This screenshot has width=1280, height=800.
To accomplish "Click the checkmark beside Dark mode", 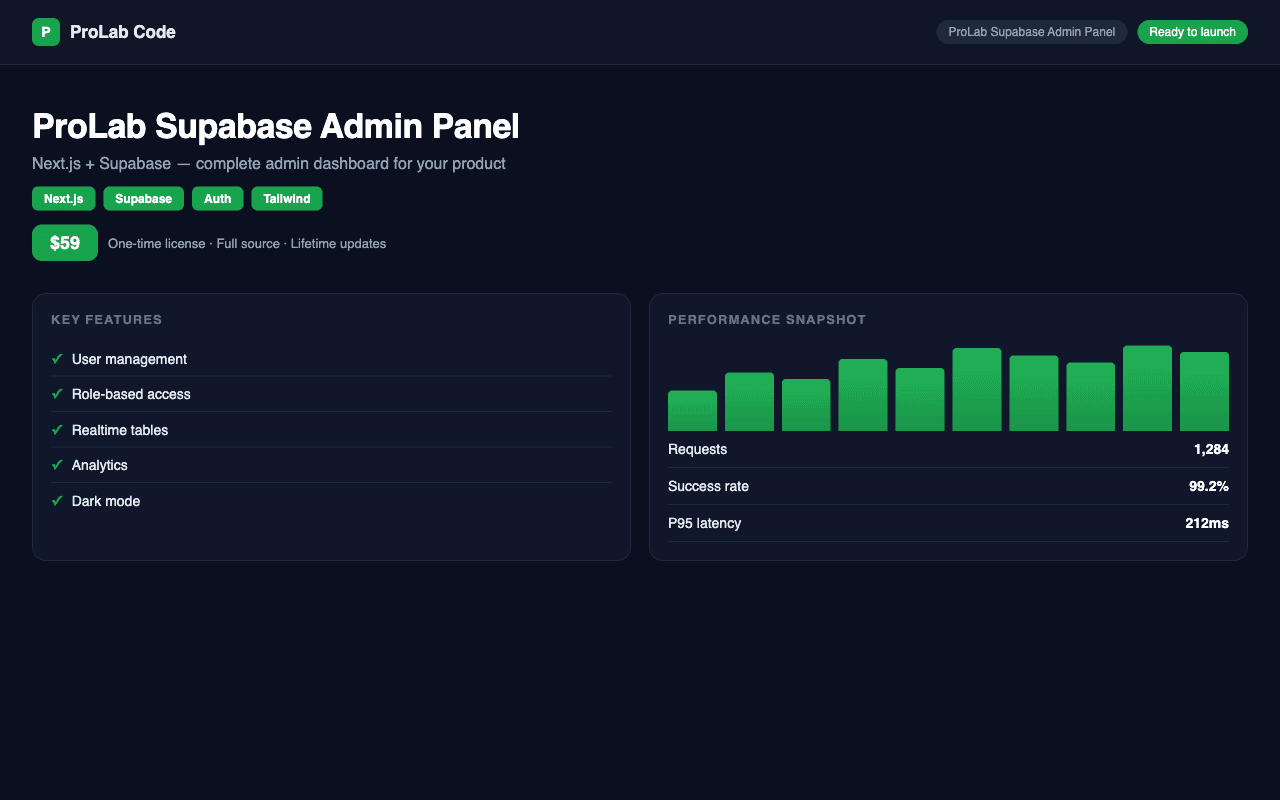I will pyautogui.click(x=57, y=501).
